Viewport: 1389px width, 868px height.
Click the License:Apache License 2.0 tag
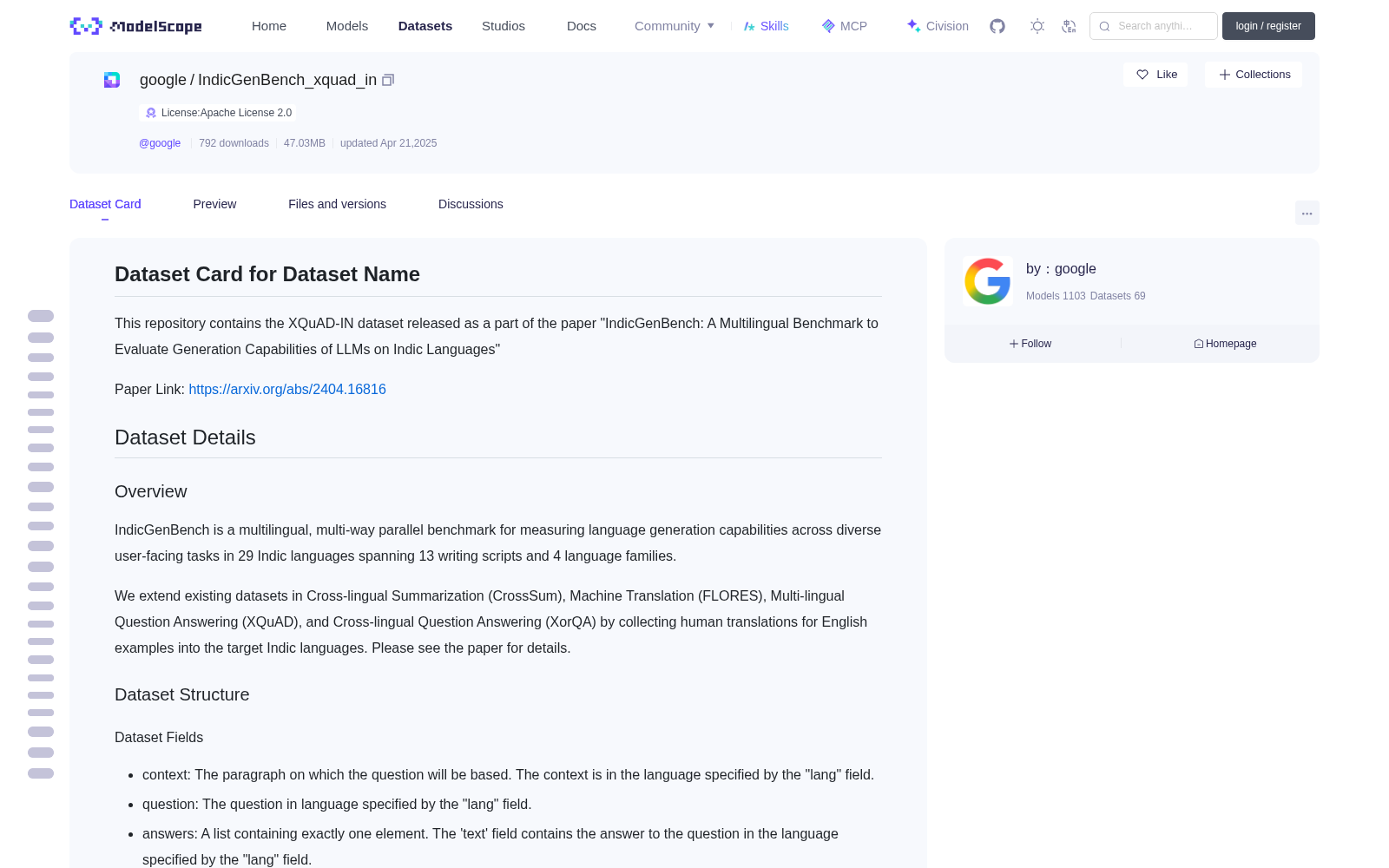[x=218, y=113]
